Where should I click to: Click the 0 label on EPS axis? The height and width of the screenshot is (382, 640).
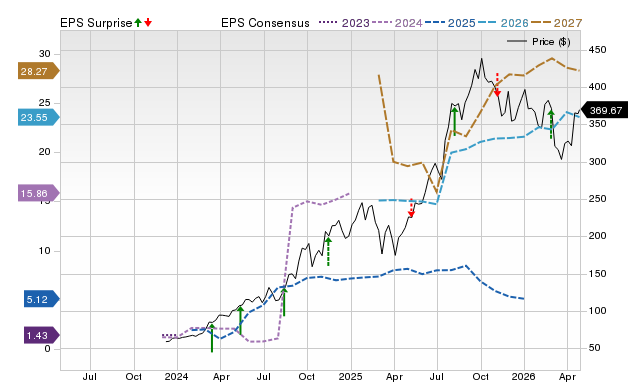[47, 349]
